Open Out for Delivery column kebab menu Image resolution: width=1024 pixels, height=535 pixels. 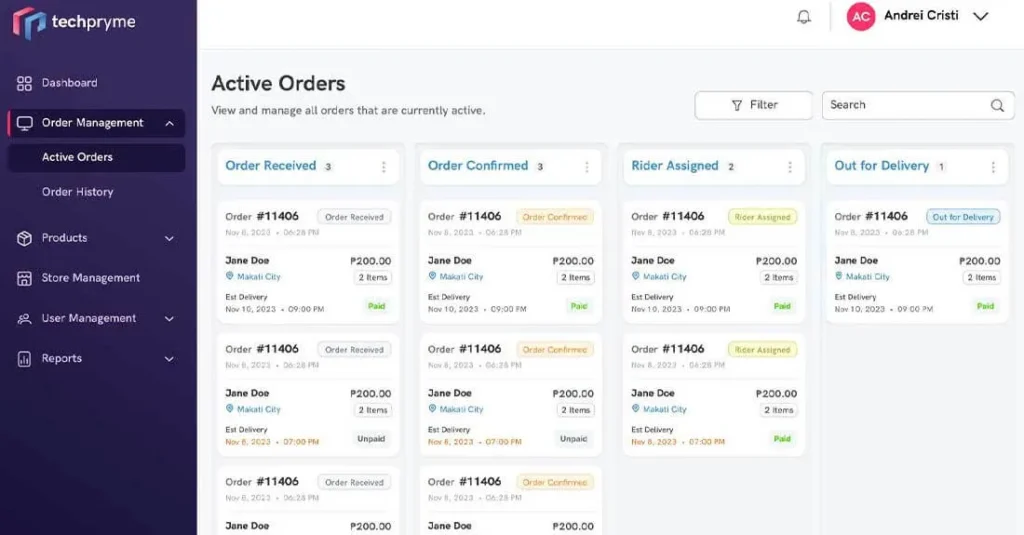click(x=993, y=167)
